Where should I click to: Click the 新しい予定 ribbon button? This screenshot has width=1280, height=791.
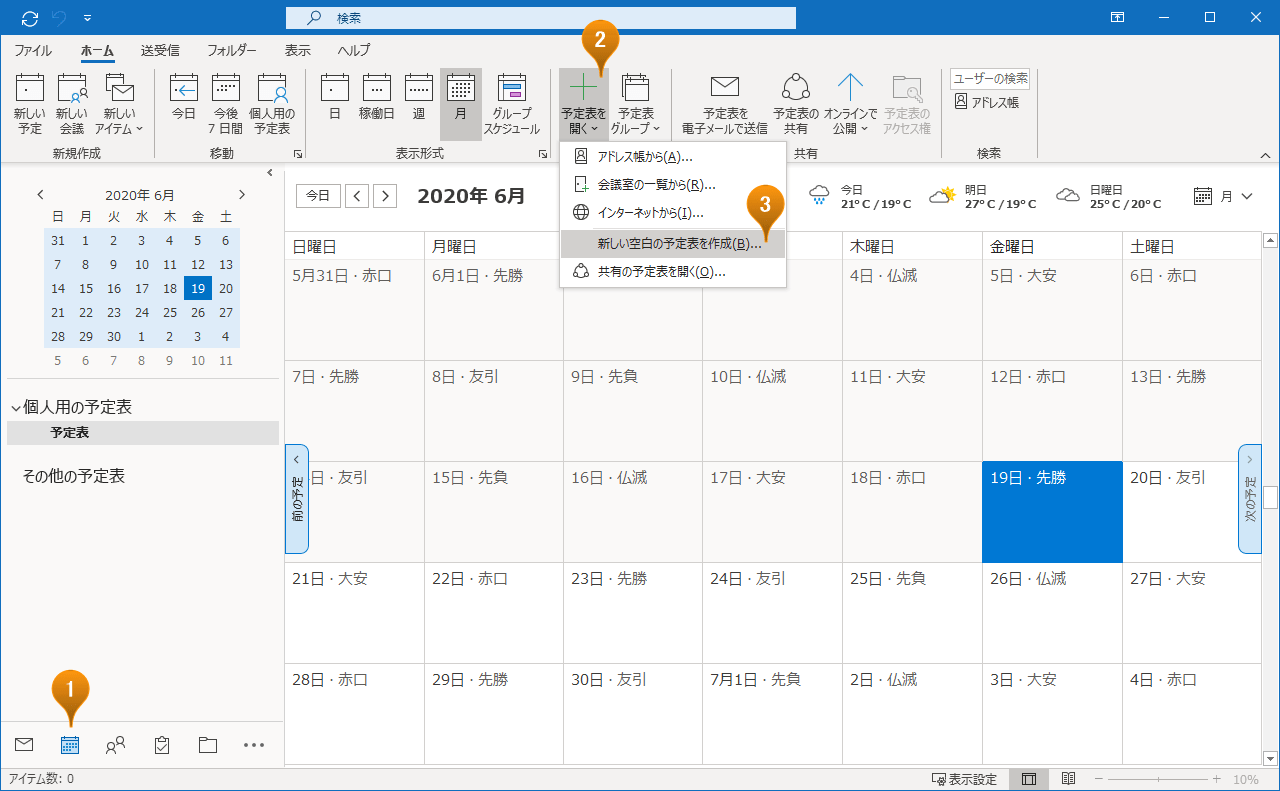tap(30, 104)
